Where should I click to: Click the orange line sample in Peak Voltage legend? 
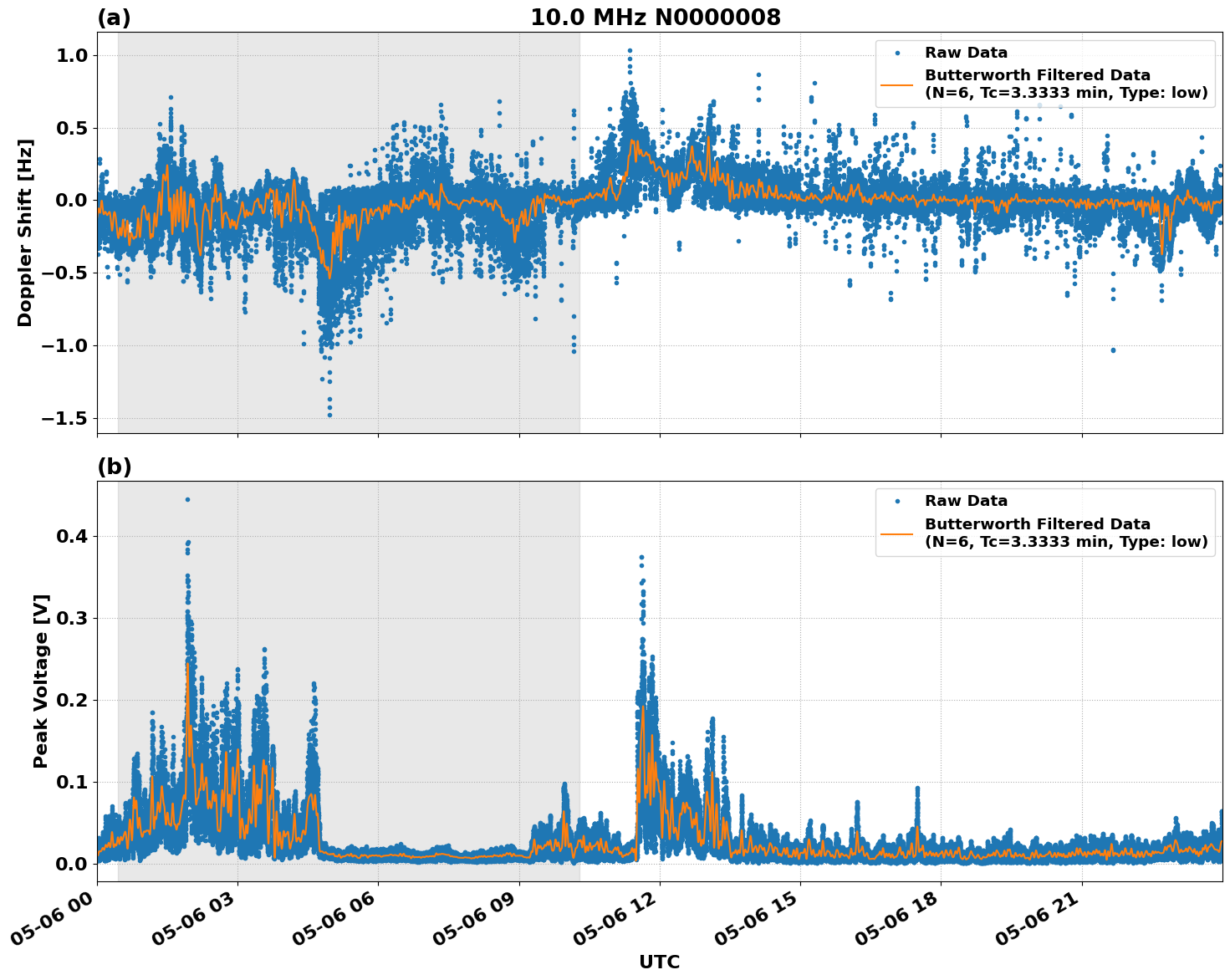coord(897,533)
